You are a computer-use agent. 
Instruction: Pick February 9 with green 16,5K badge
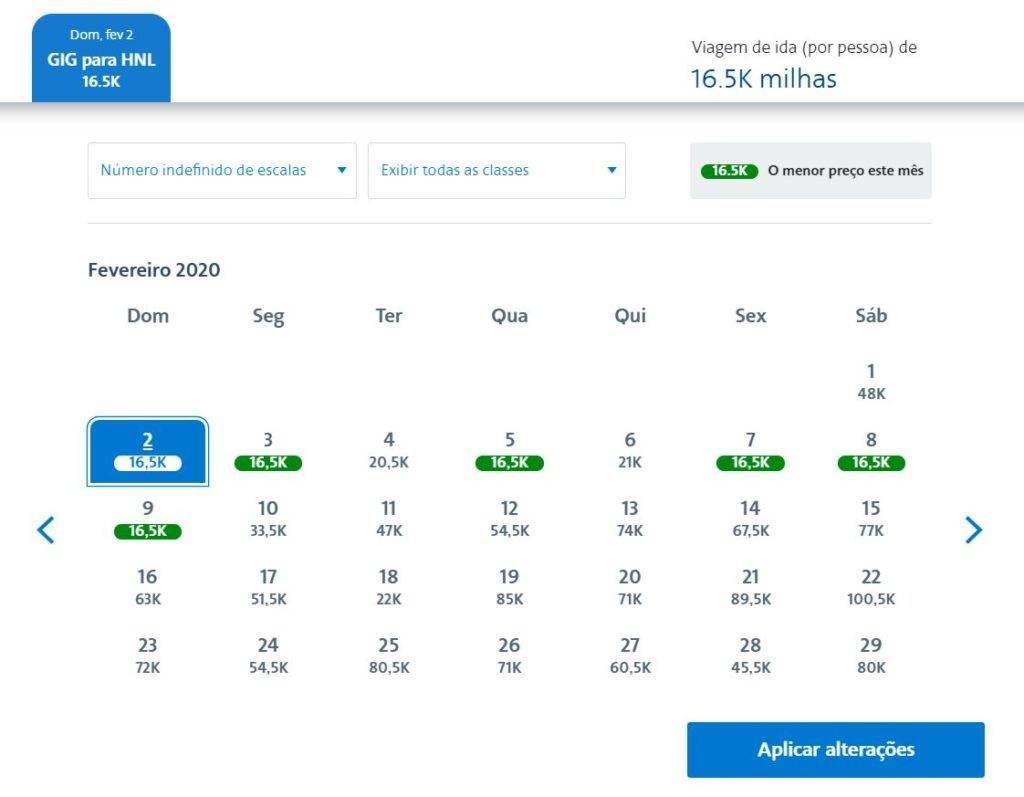click(x=148, y=519)
